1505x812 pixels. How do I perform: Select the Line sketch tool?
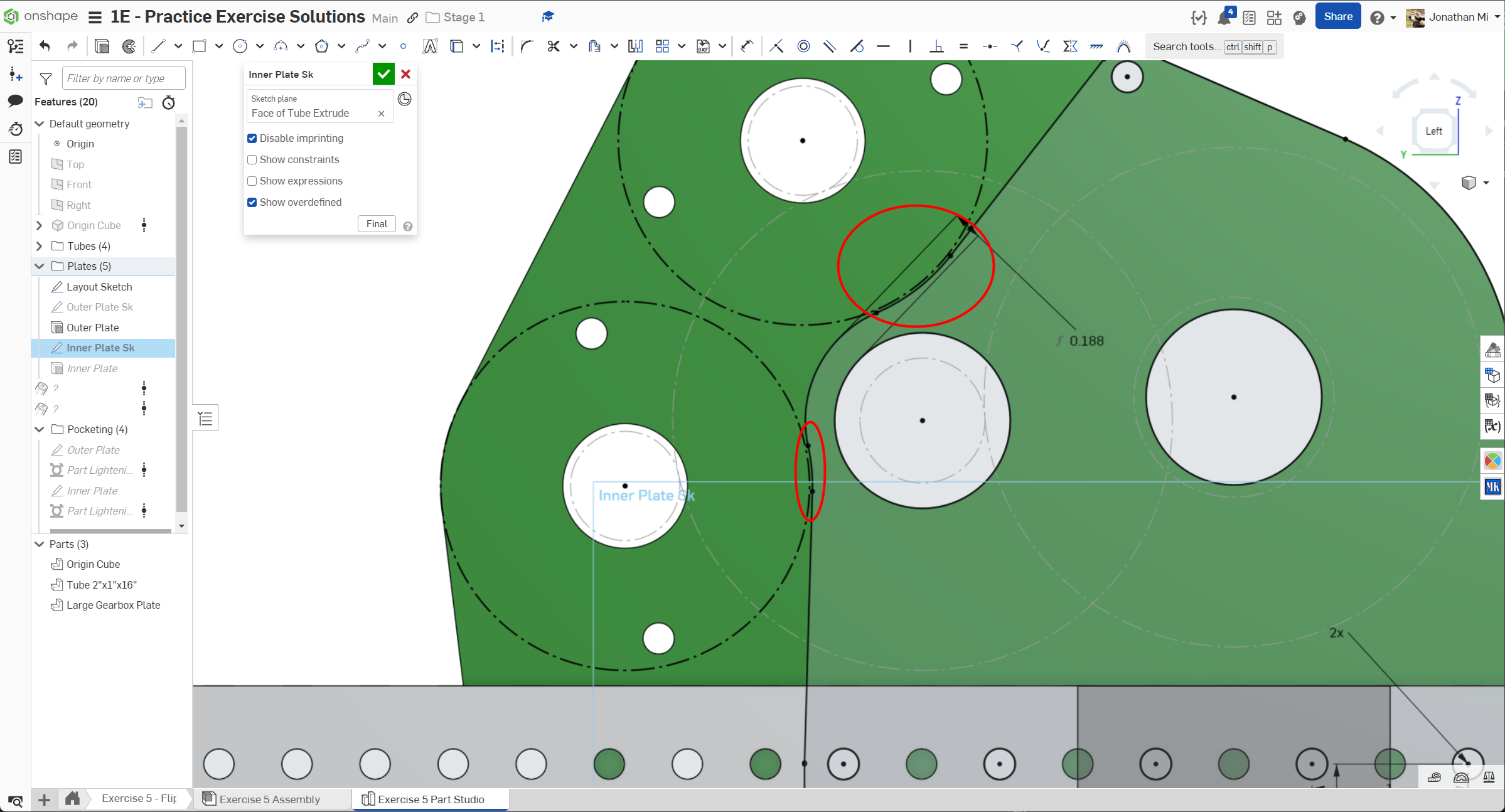click(x=158, y=46)
